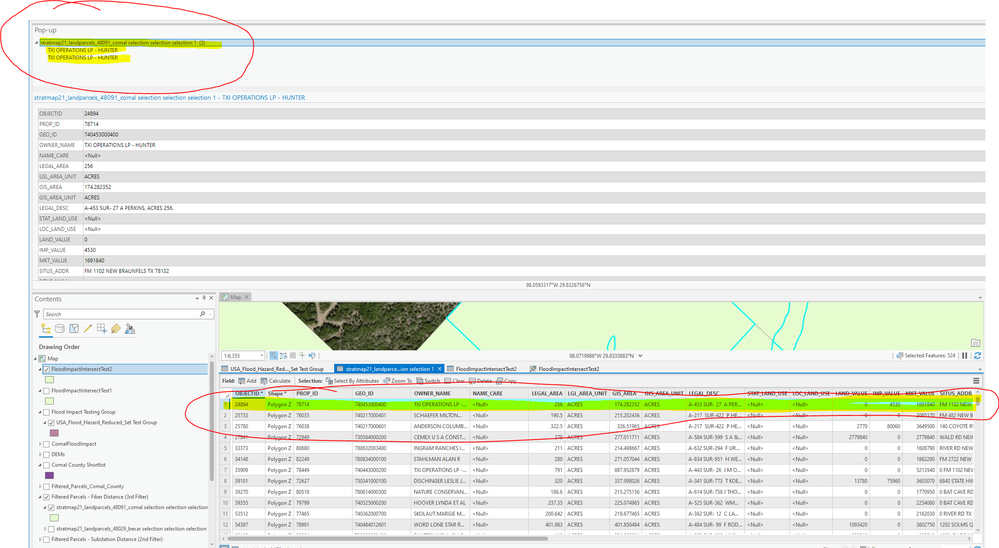999x548 pixels.
Task: Toggle Filtered Parcels - Fiber Distance checkbox
Action: tap(47, 497)
